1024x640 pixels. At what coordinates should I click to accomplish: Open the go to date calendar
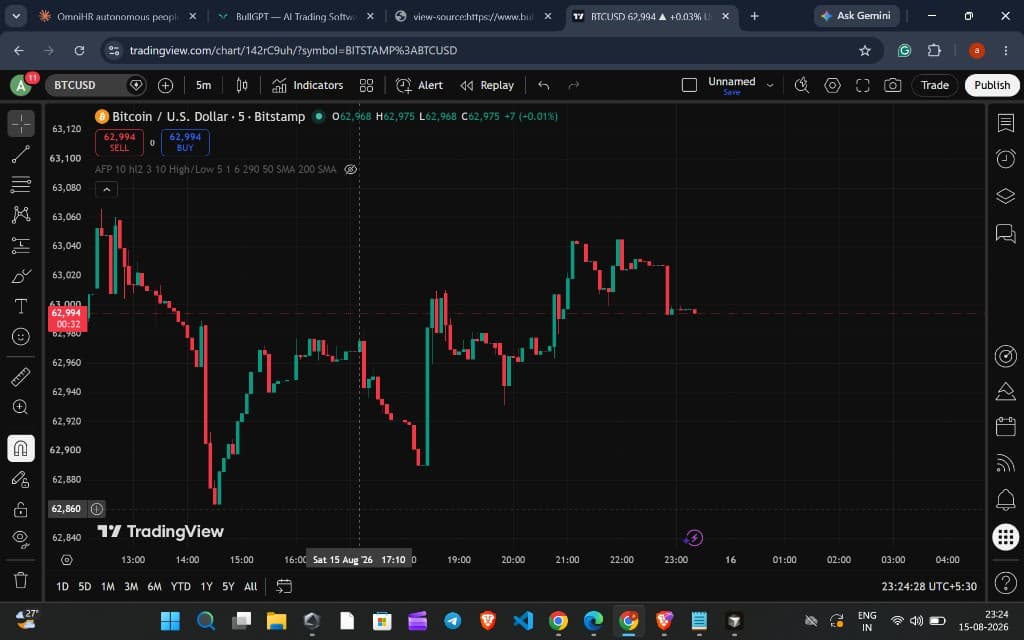pos(284,586)
